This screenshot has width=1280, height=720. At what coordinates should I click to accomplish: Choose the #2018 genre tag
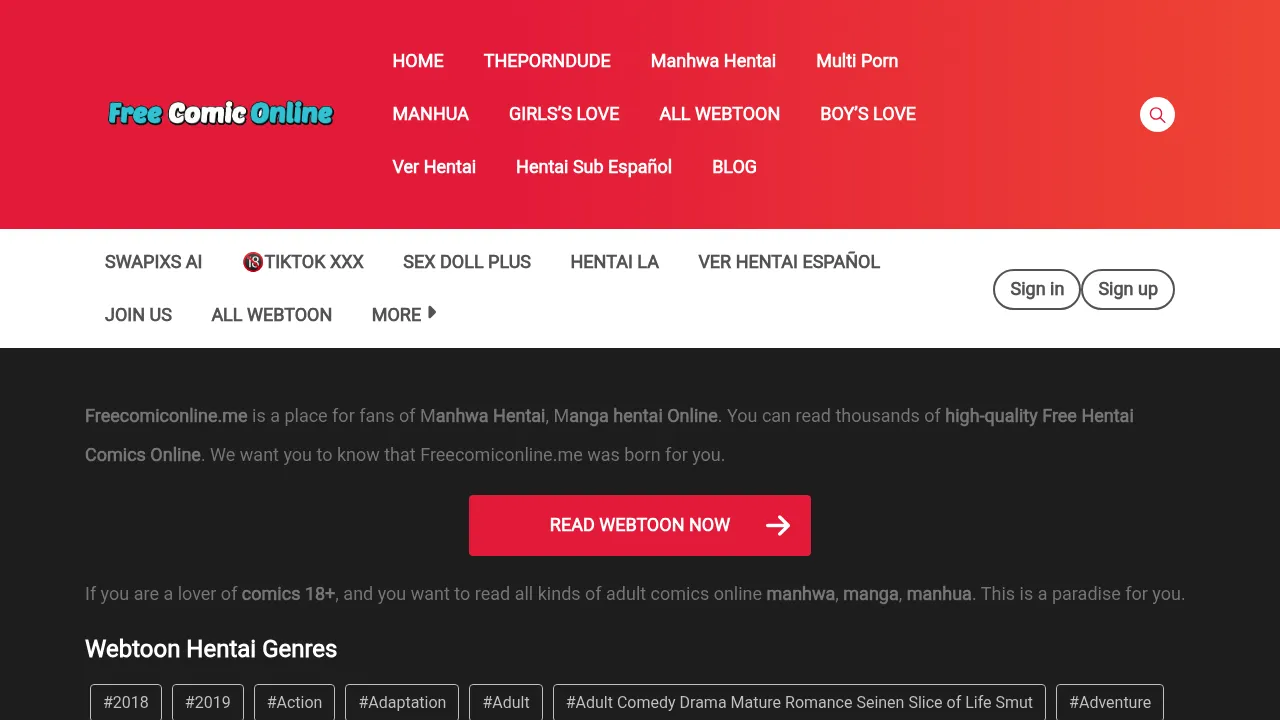[126, 702]
